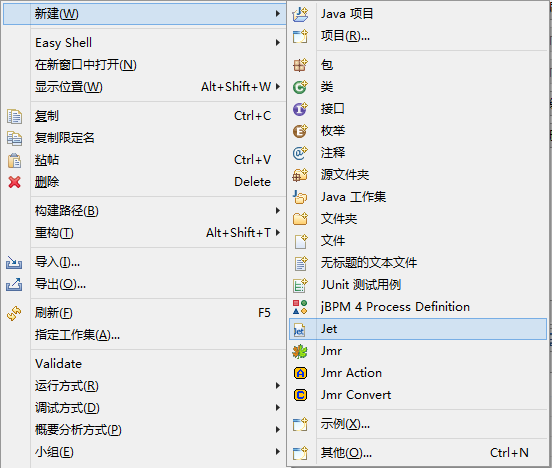Image resolution: width=552 pixels, height=468 pixels.
Task: Expand the 运行方式(R) submenu arrow
Action: 278,386
